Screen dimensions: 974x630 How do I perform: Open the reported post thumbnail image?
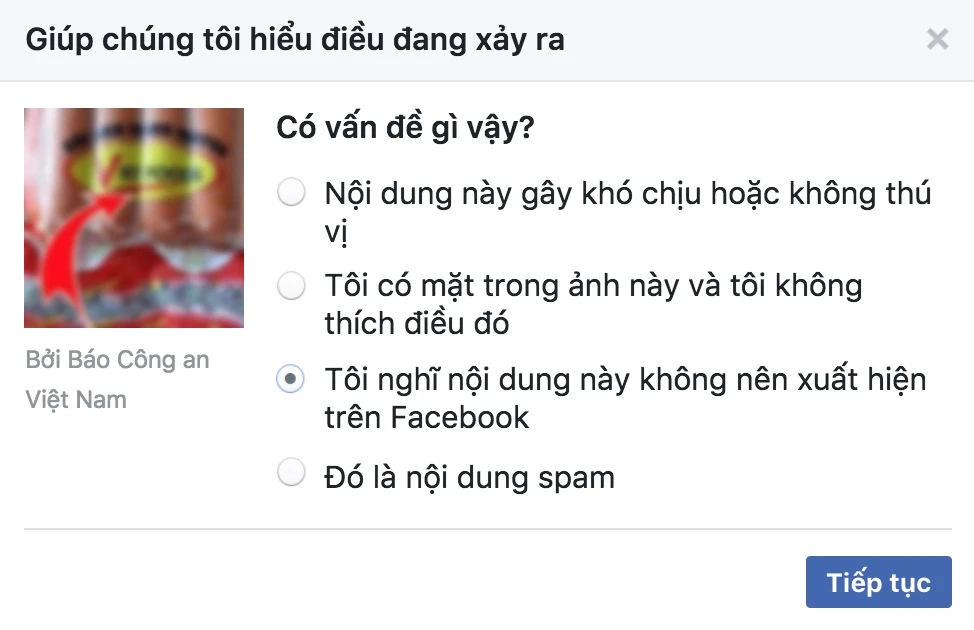(134, 217)
